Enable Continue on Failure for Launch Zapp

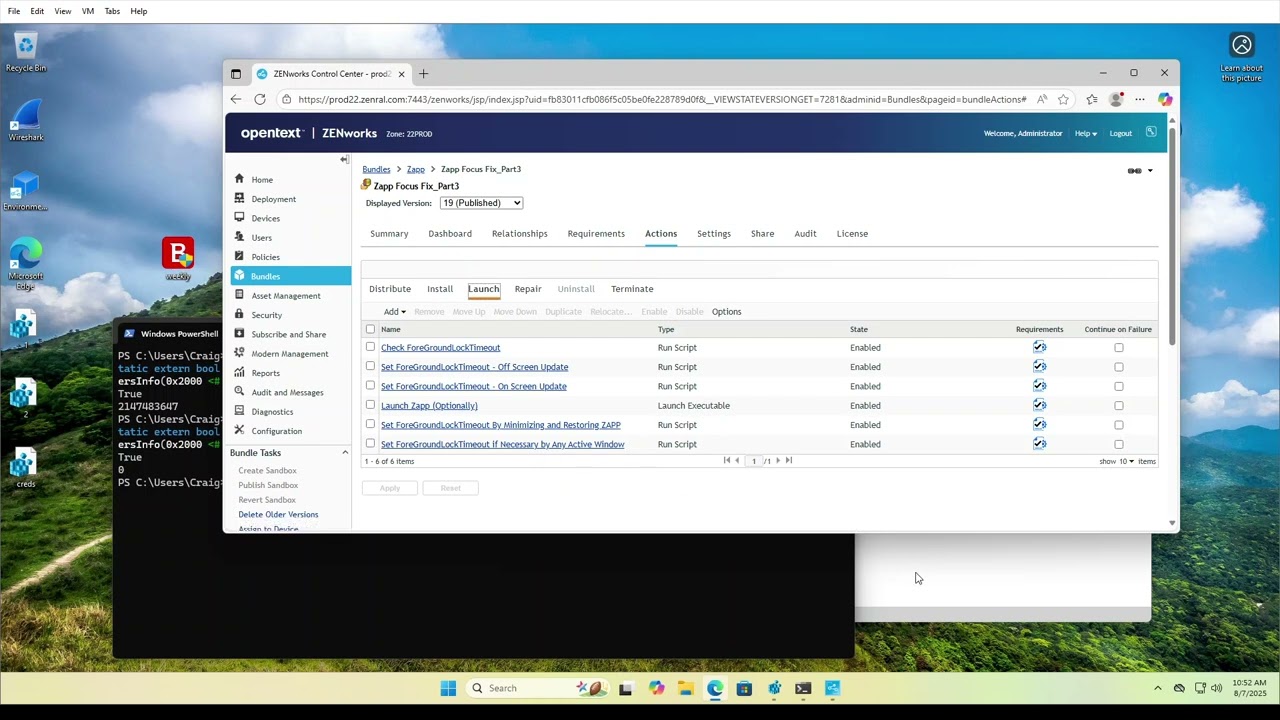coord(1119,406)
